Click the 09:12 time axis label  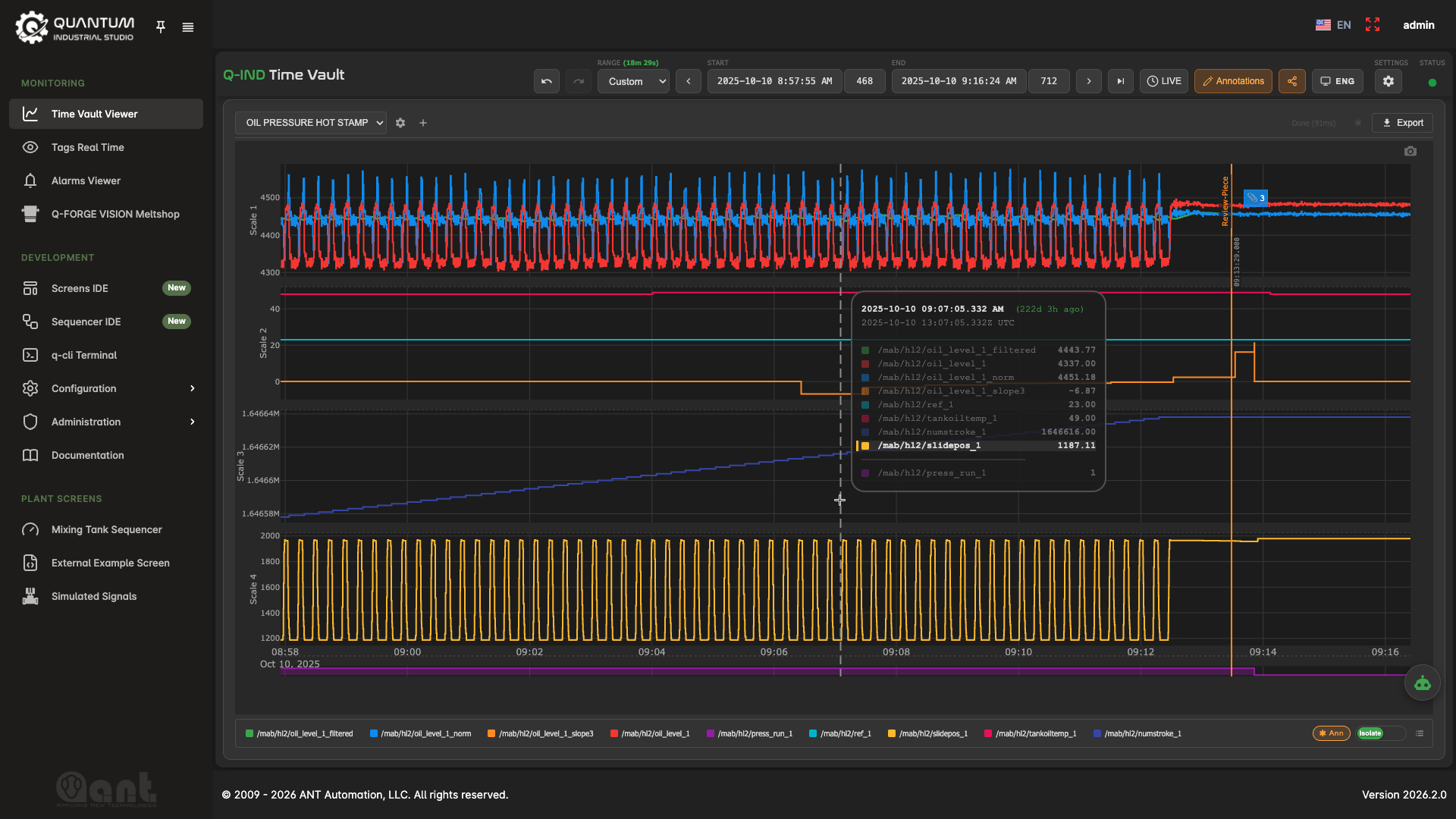1141,652
